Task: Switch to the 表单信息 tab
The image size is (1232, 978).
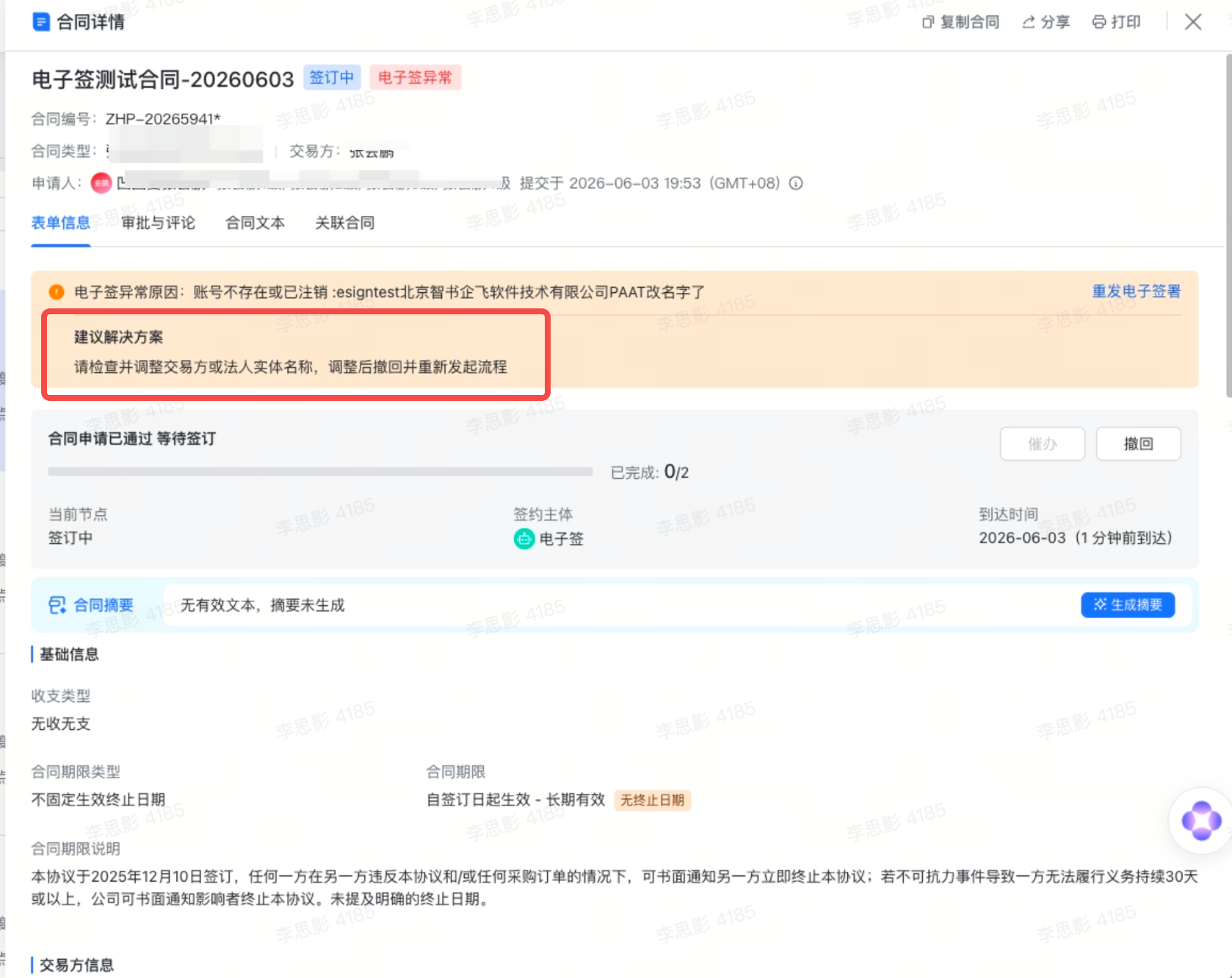Action: click(61, 222)
